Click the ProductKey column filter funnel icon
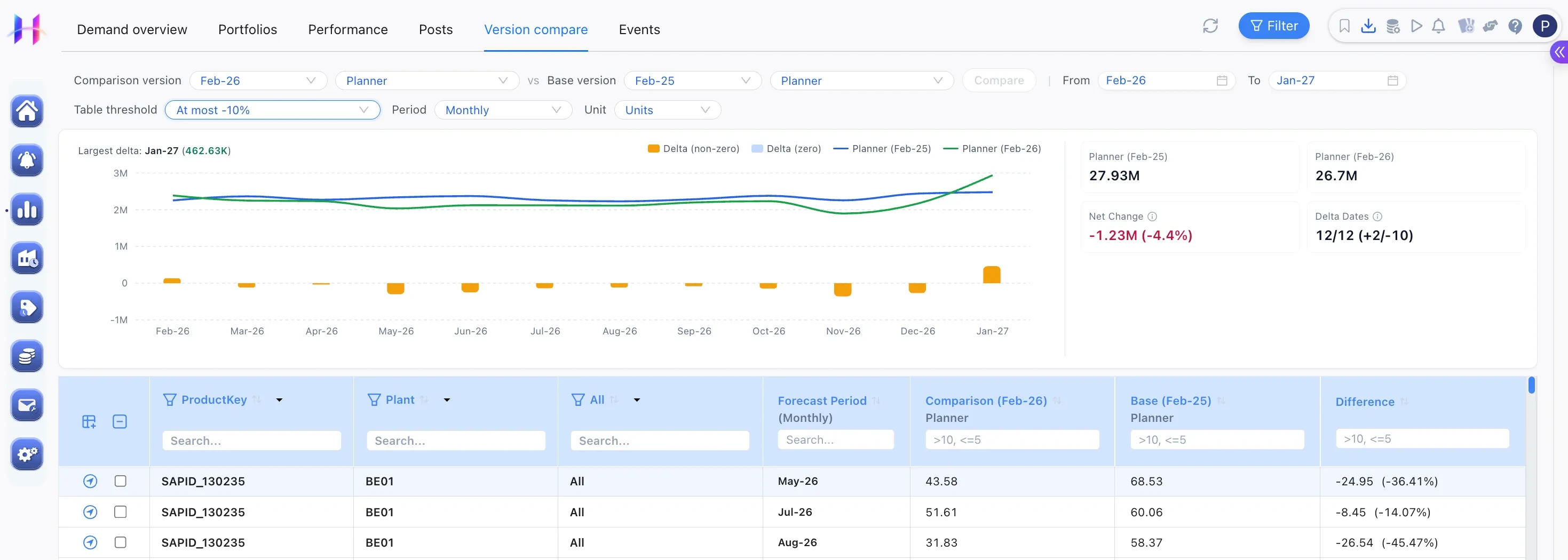Screen dimensions: 1568x560 click(170, 400)
